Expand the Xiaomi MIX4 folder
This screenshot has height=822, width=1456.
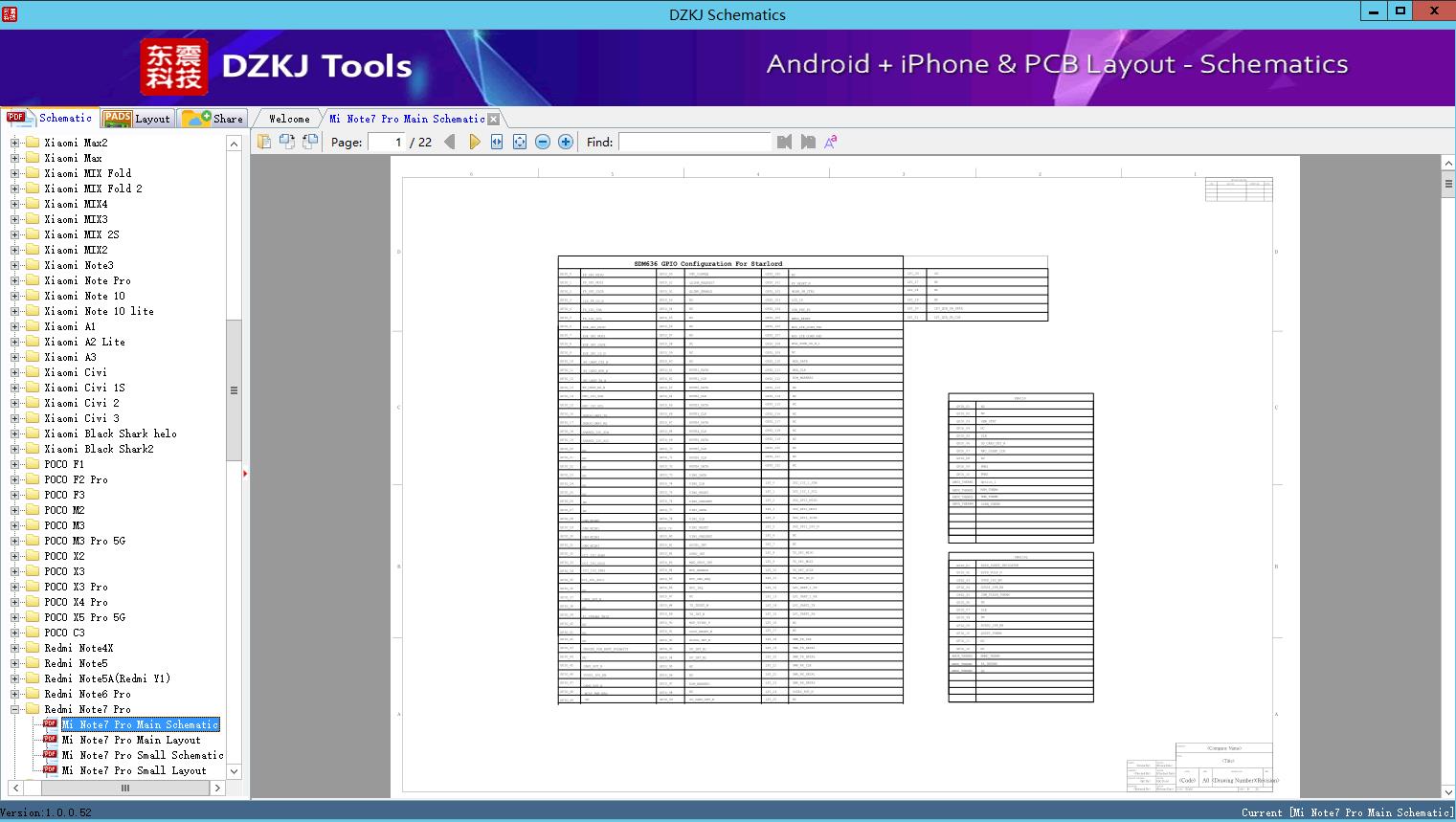[x=14, y=204]
